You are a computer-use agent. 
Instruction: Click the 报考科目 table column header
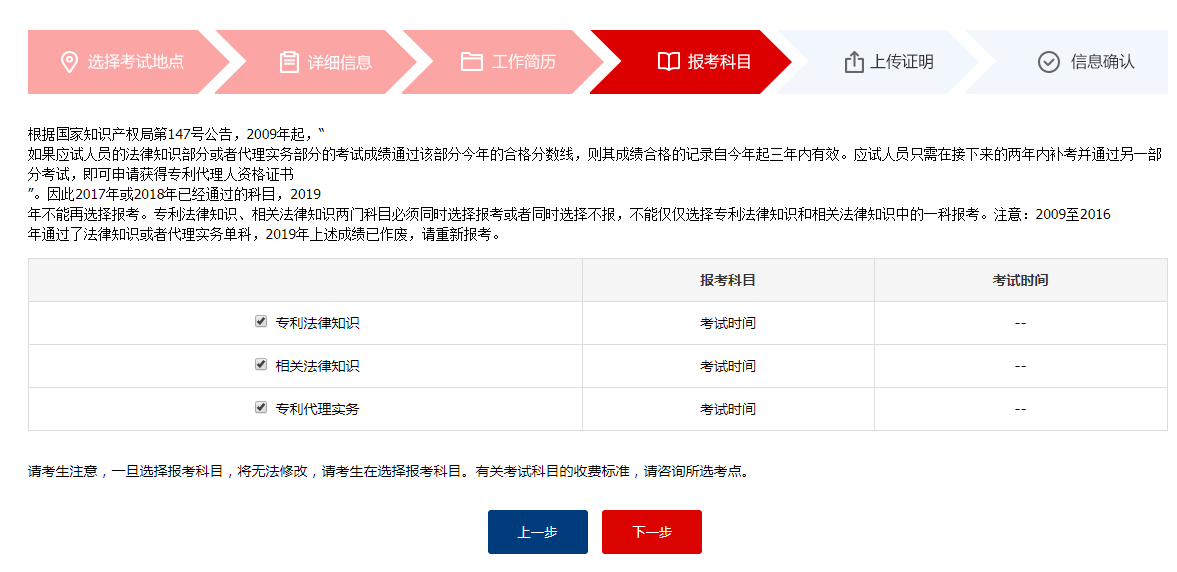coord(728,281)
